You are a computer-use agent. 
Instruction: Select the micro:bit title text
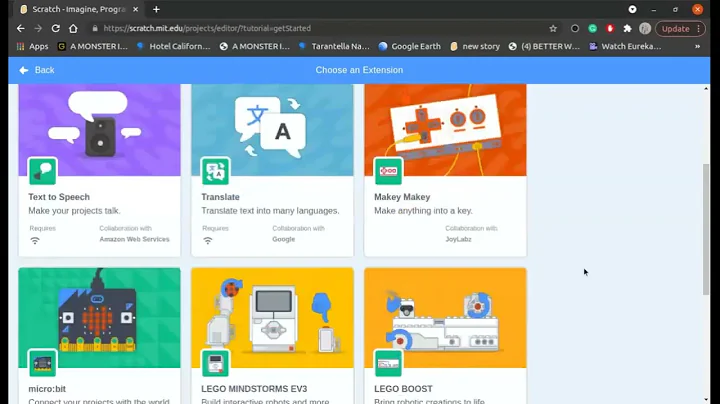click(x=47, y=389)
